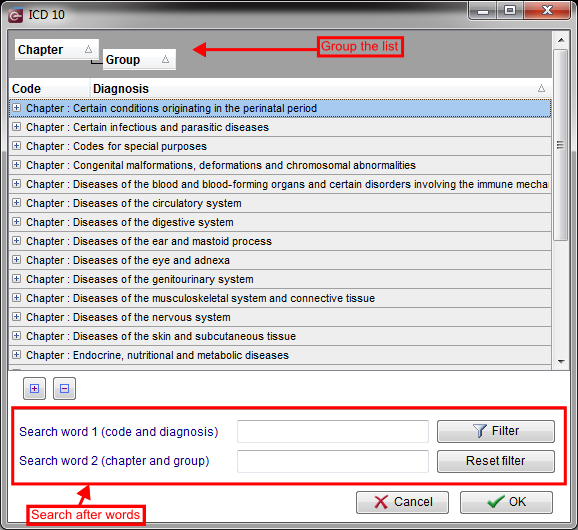The width and height of the screenshot is (578, 530).
Task: Focus the Search word 1 input field
Action: pyautogui.click(x=333, y=431)
